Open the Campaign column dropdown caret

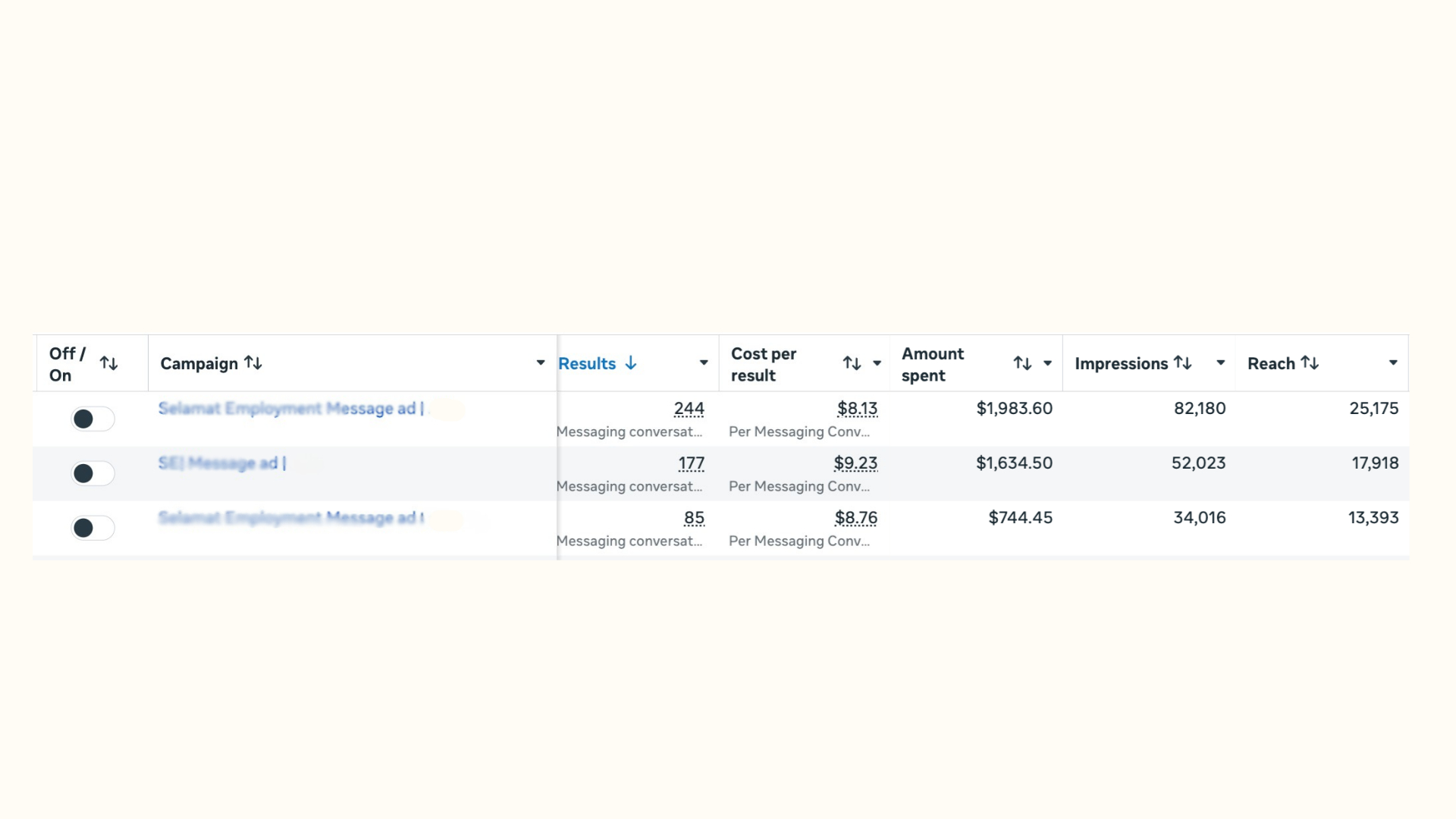pos(541,363)
